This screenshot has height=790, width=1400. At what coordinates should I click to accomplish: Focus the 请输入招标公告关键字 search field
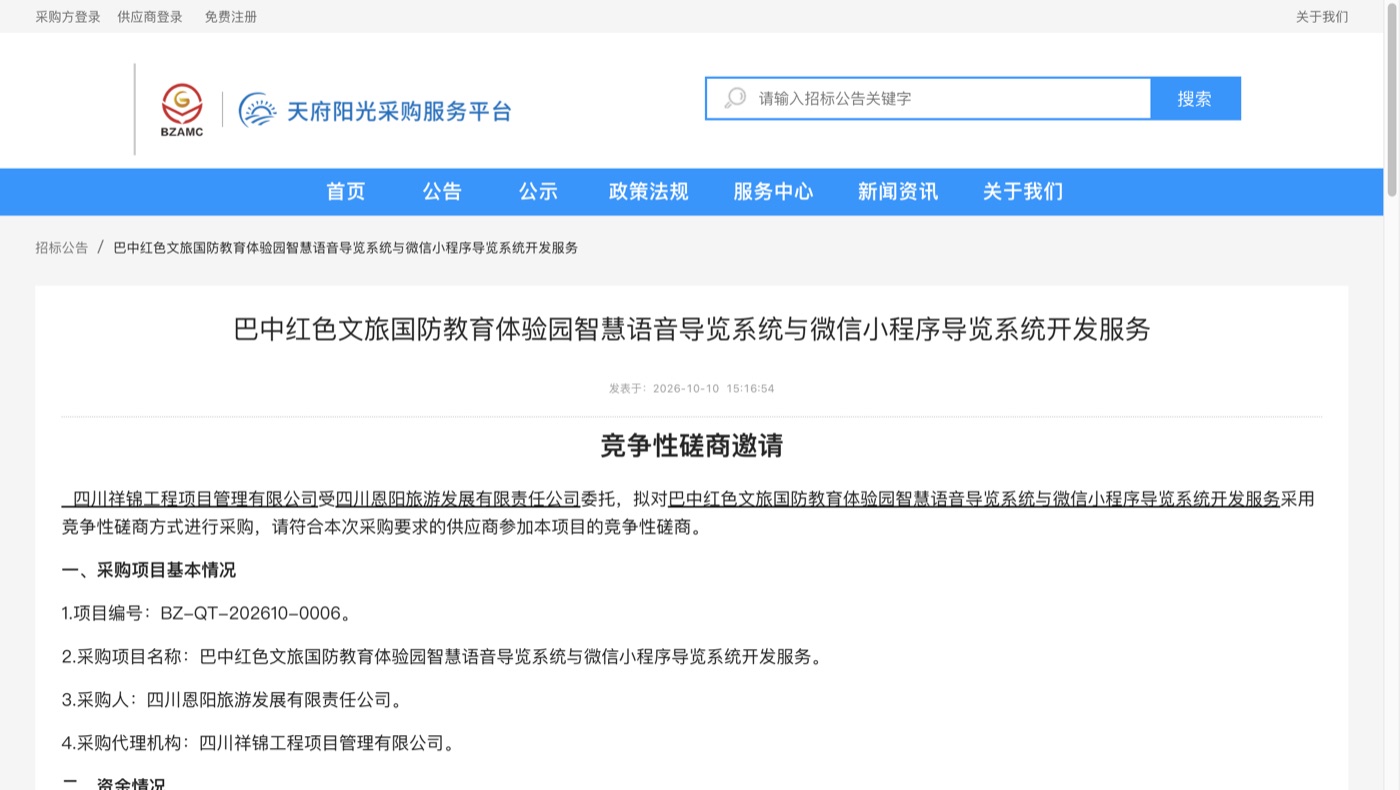[x=928, y=98]
